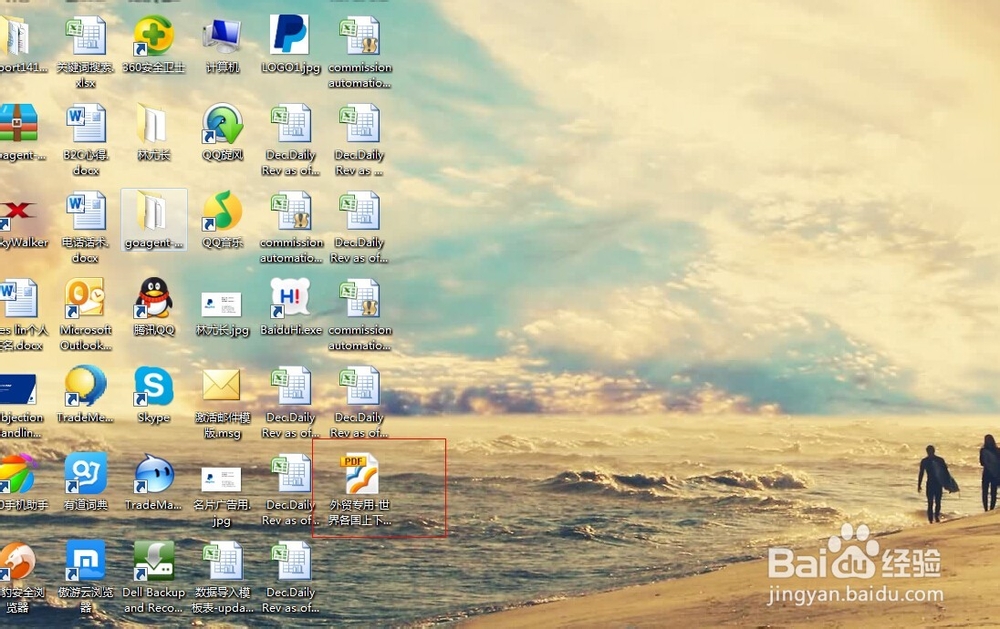This screenshot has height=629, width=1000.
Task: Select the Dec.Daily Rev file beside 数据导入模板表
Action: [x=291, y=561]
